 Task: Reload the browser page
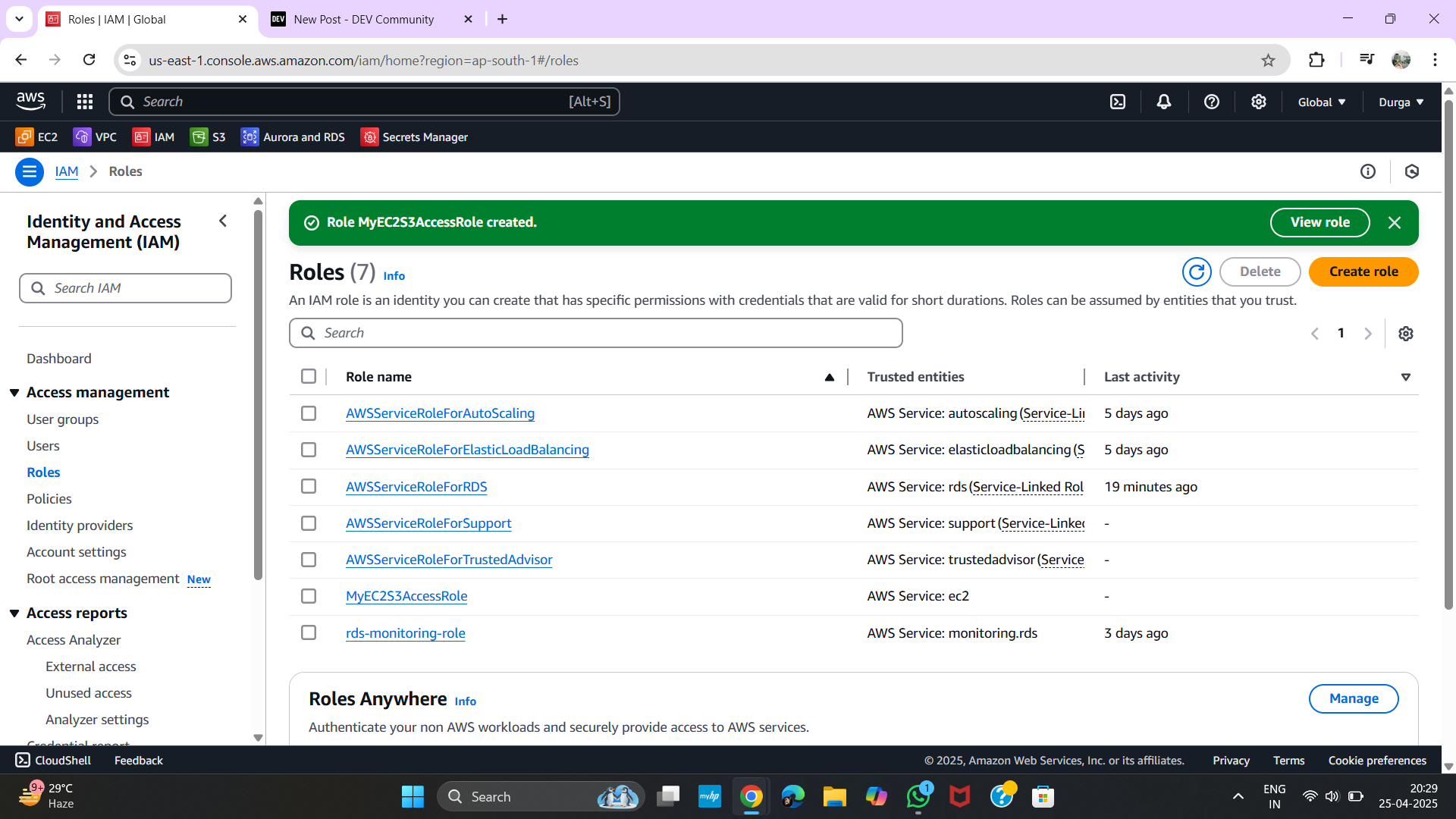[x=89, y=60]
